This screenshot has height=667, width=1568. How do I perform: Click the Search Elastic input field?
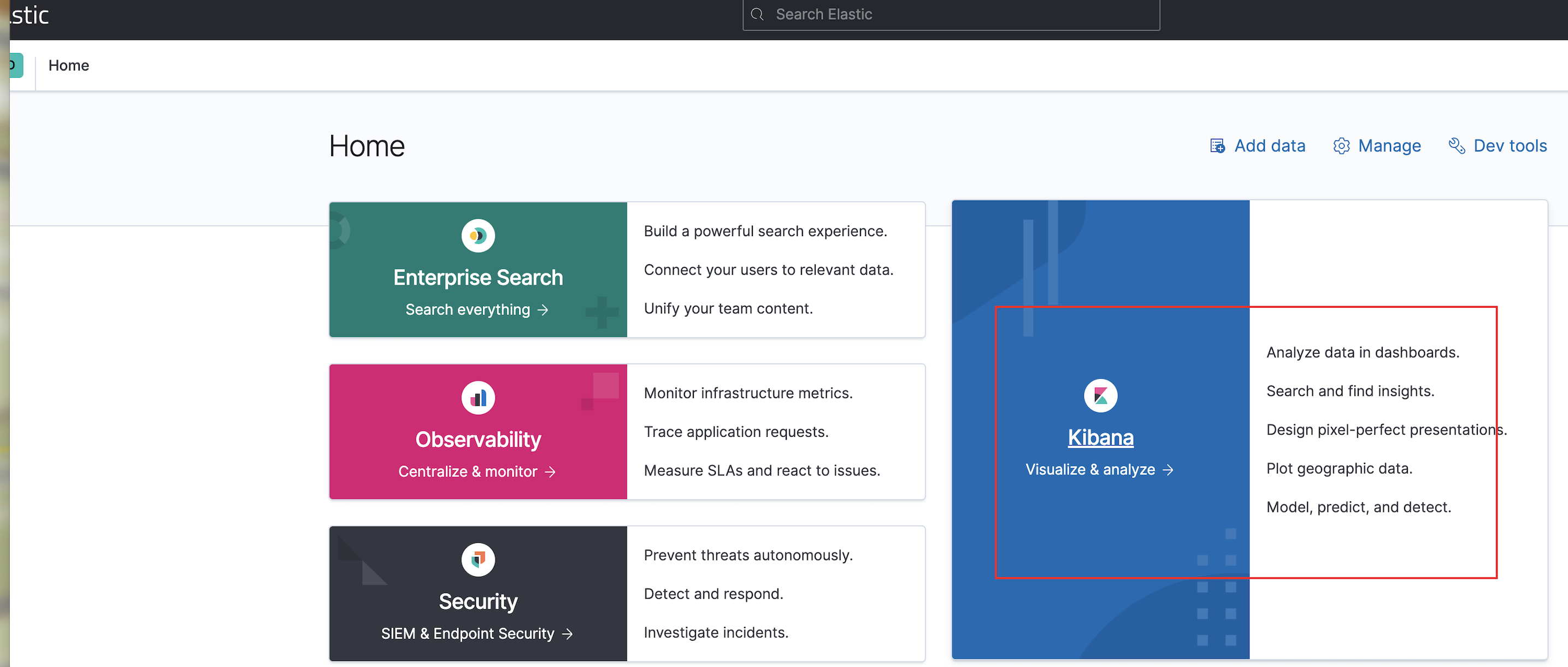coord(951,15)
